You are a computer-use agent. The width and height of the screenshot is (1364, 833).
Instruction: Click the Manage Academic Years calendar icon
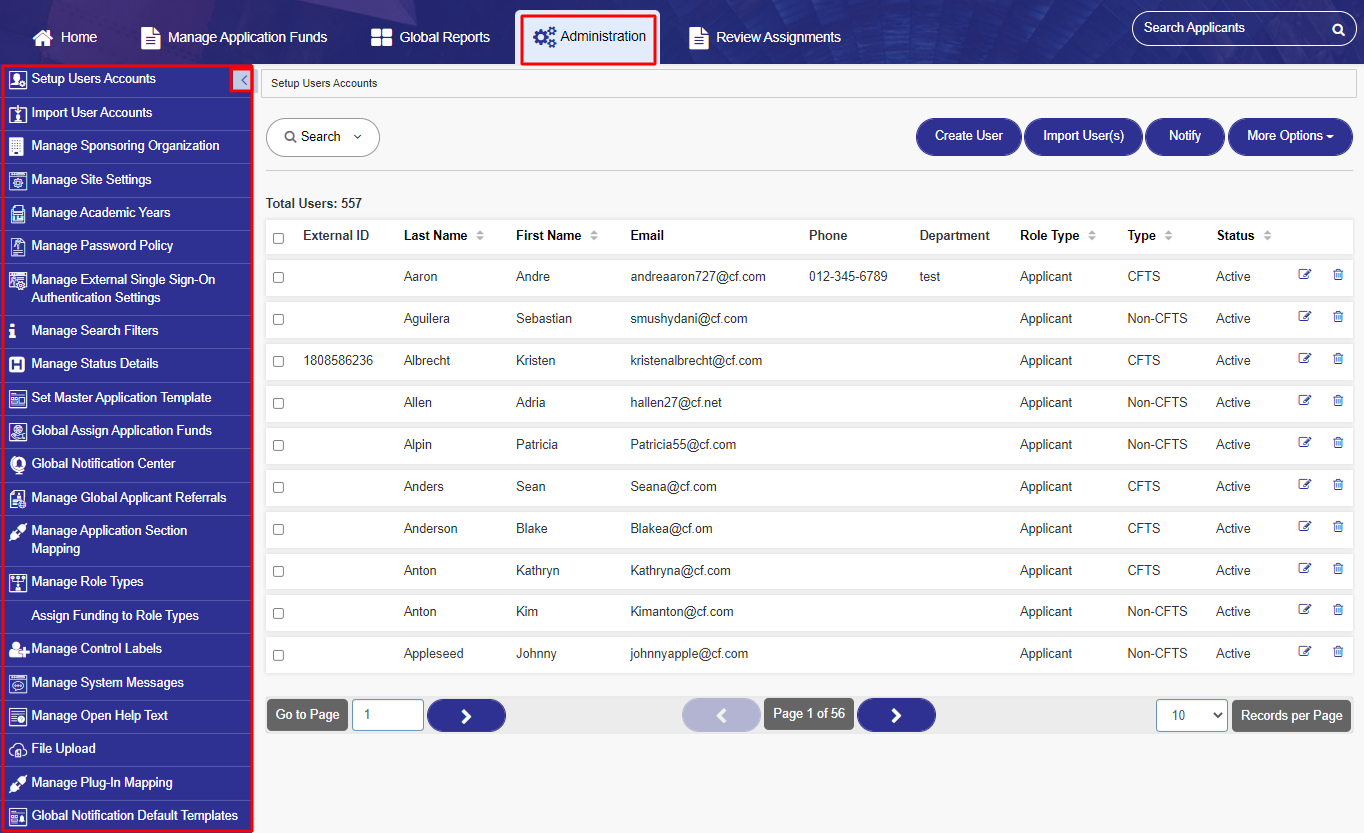coord(17,213)
